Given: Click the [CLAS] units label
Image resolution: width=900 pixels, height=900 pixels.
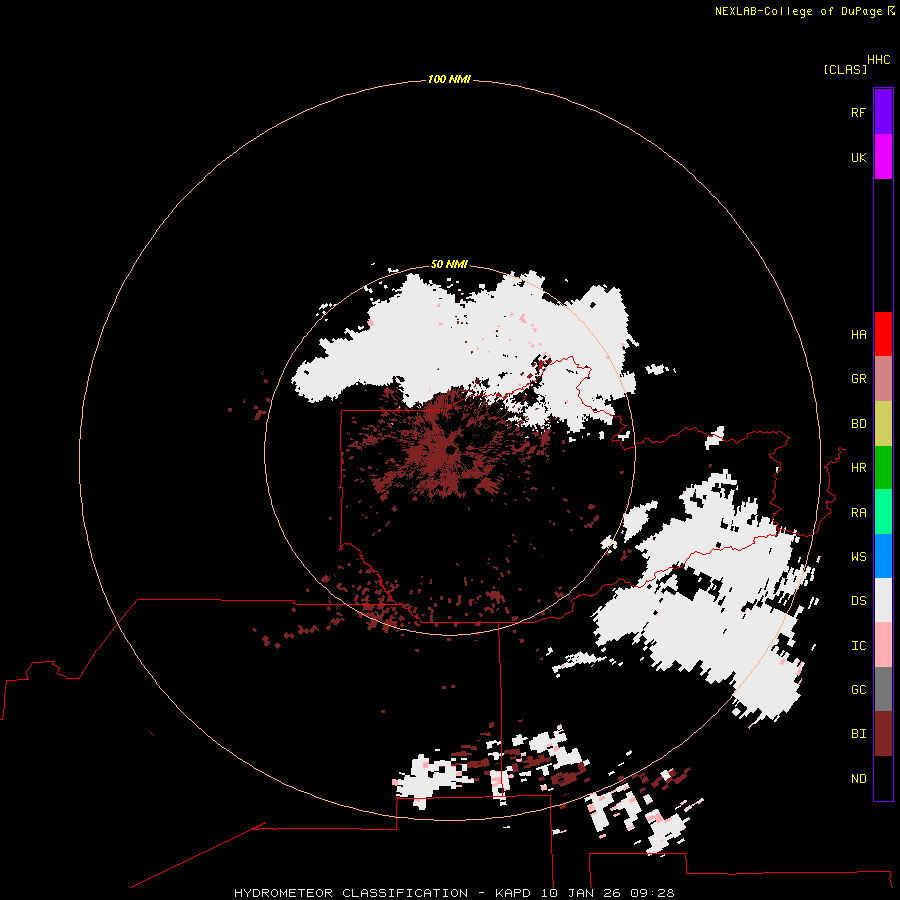Looking at the screenshot, I should (x=845, y=70).
